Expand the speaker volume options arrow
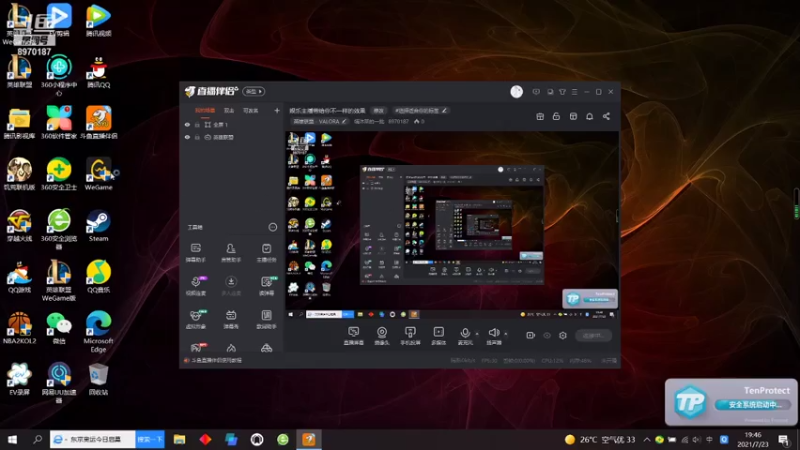Viewport: 800px width, 450px height. [x=506, y=334]
